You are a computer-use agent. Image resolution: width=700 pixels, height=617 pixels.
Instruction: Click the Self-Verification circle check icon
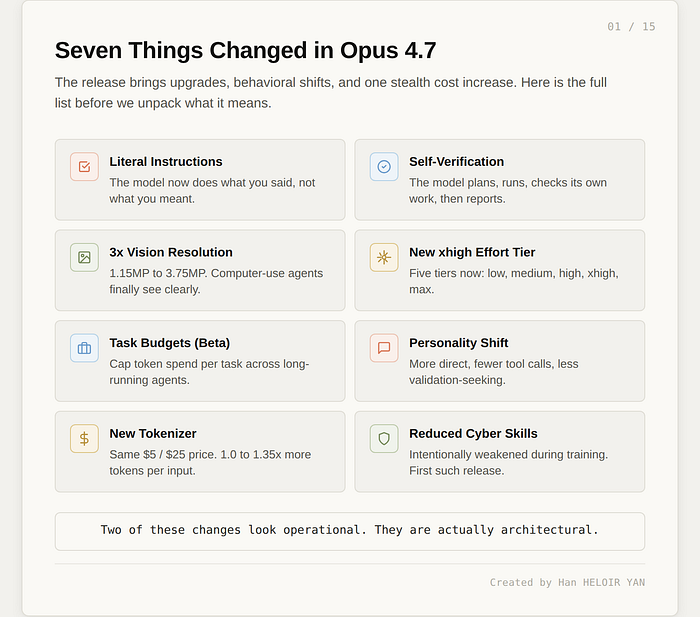tap(384, 167)
